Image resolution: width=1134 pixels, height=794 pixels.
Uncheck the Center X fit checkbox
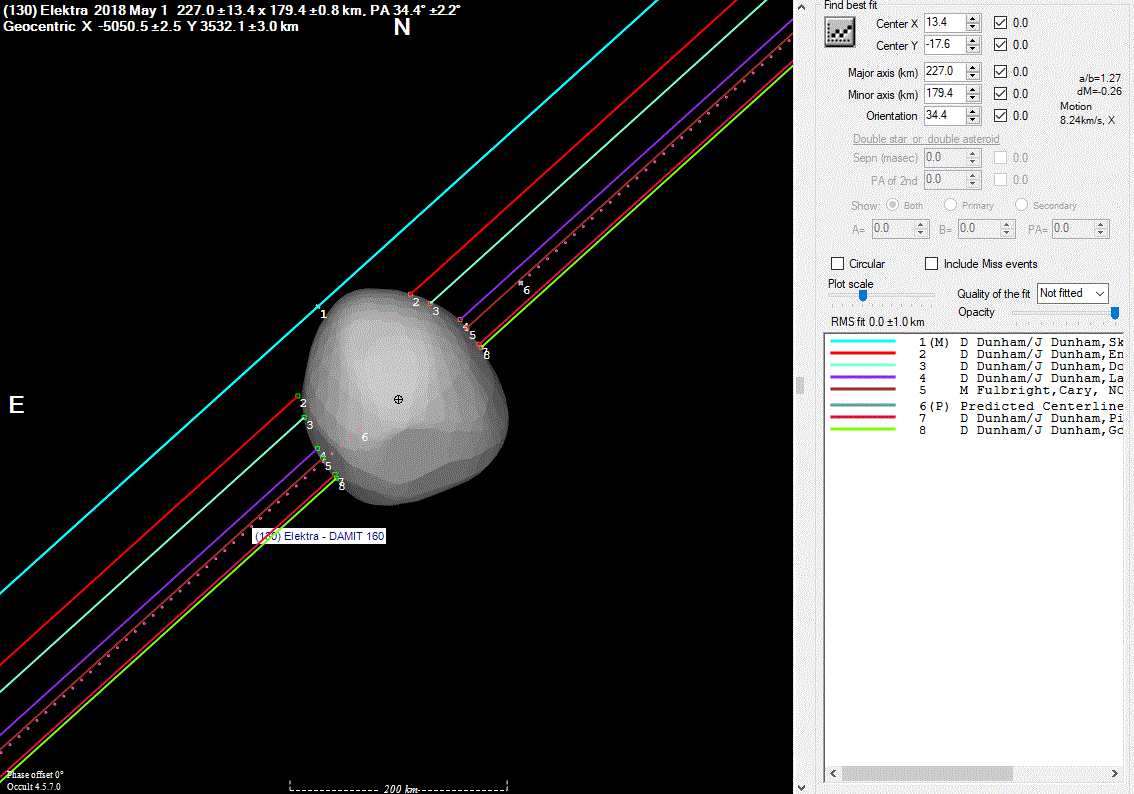click(x=1001, y=22)
